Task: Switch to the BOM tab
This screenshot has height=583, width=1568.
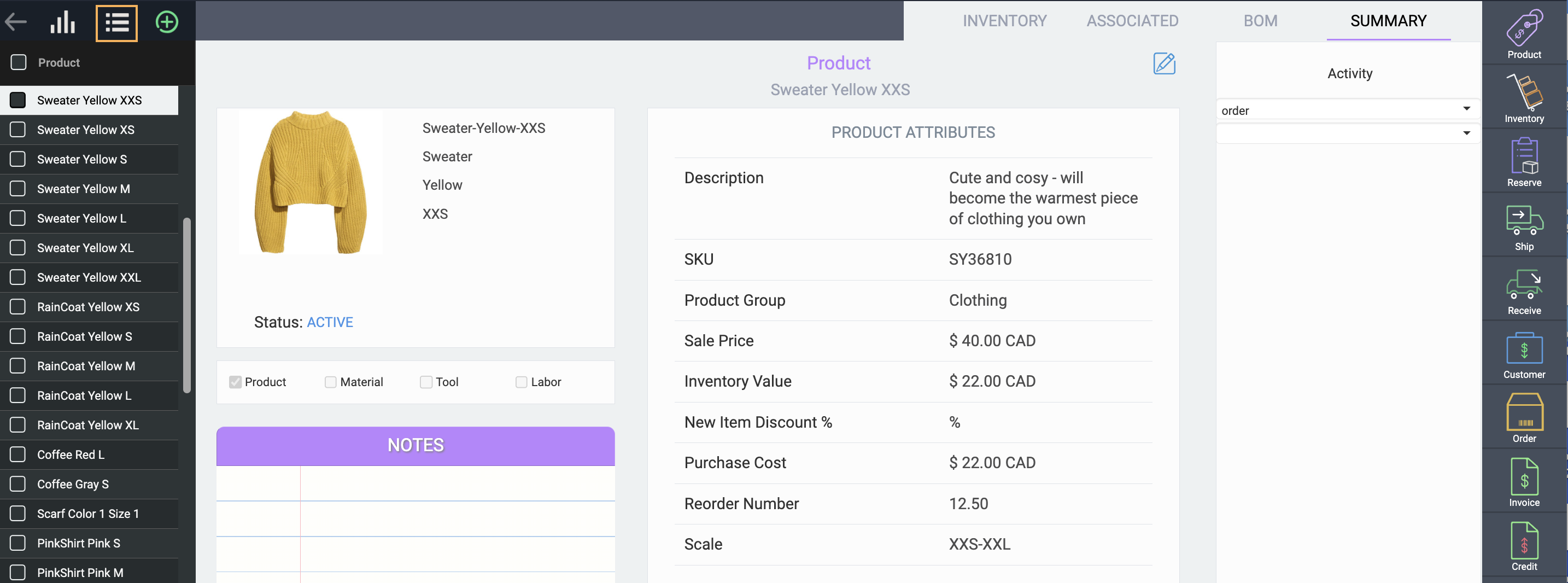Action: click(x=1260, y=21)
